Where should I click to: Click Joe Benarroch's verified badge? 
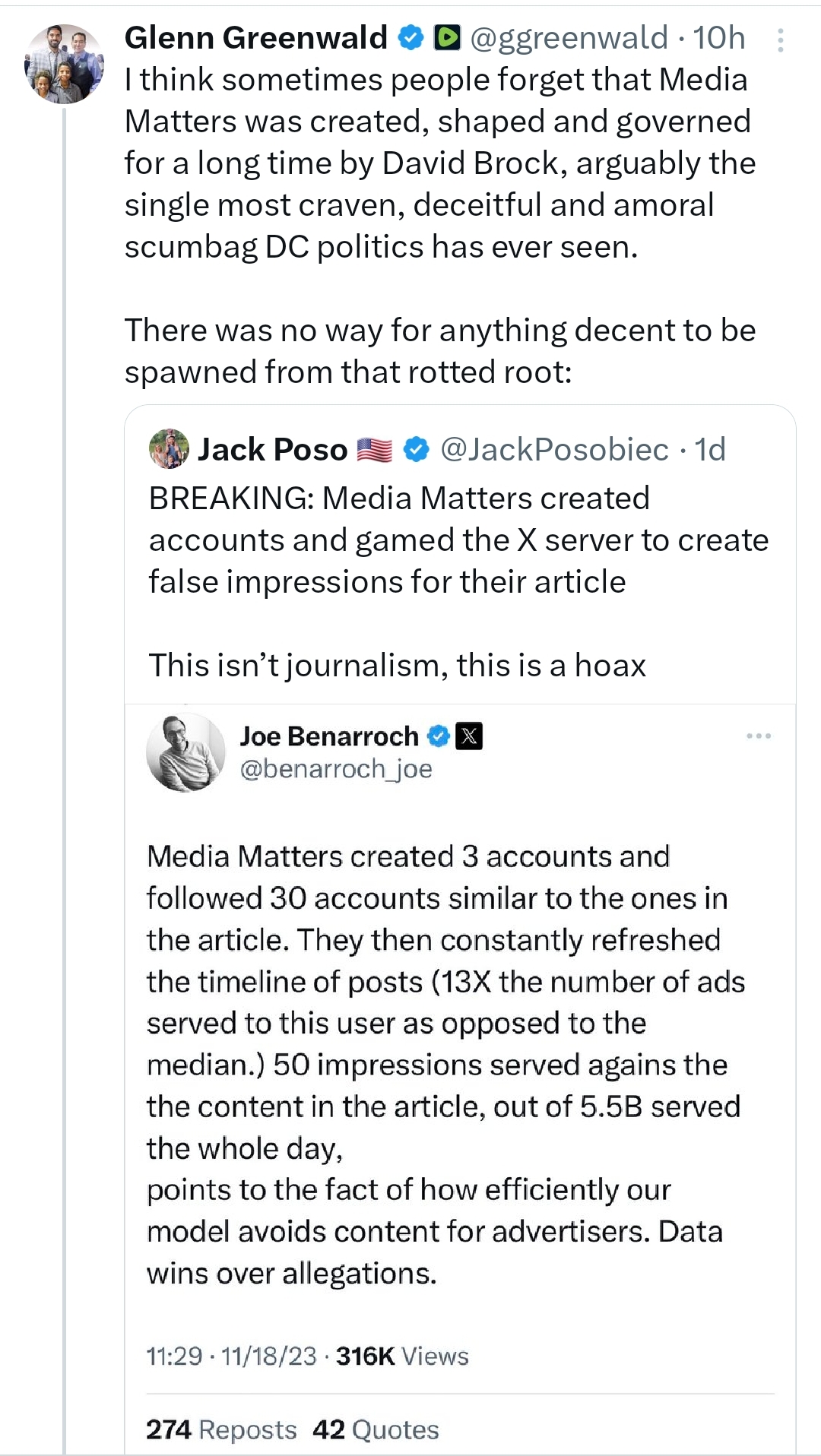pos(438,736)
